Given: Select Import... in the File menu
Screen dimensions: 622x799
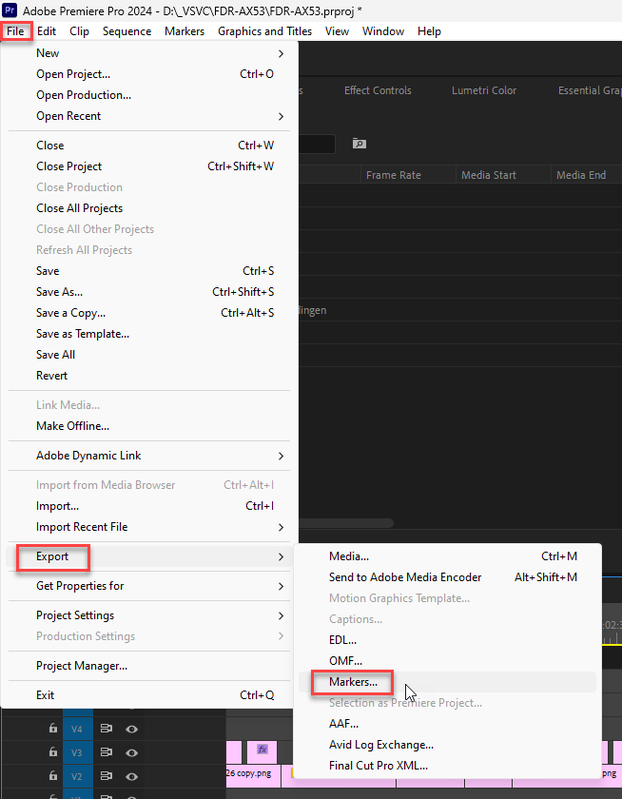Looking at the screenshot, I should 149,506.
